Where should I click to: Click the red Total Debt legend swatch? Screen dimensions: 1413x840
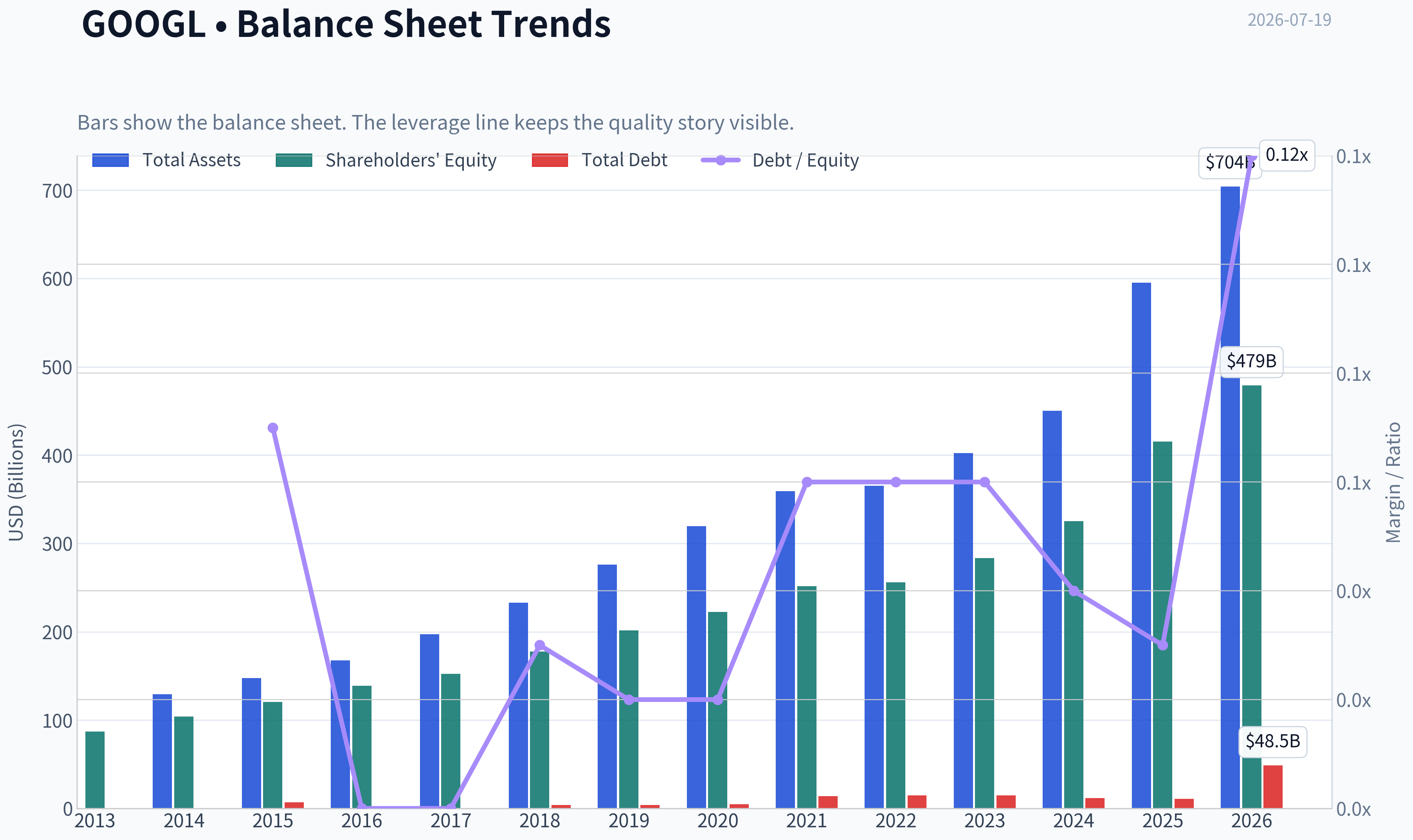(x=550, y=160)
